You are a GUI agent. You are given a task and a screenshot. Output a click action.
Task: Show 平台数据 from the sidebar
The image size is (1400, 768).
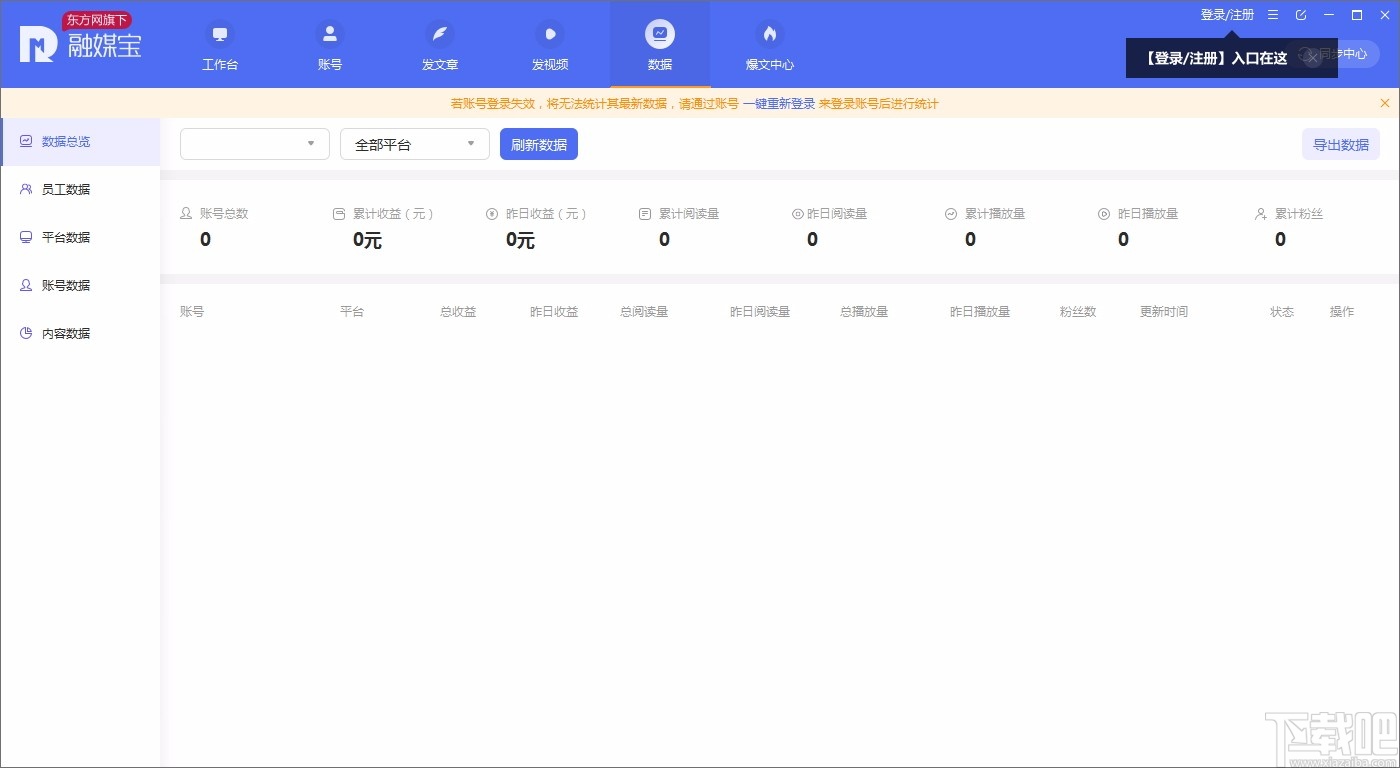(80, 238)
